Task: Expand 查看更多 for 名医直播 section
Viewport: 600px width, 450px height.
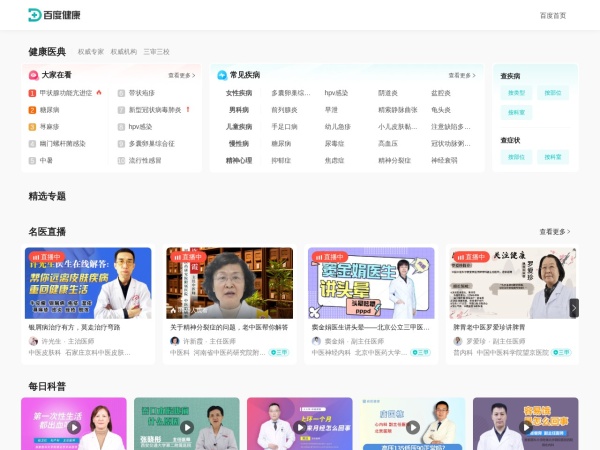Action: [555, 231]
